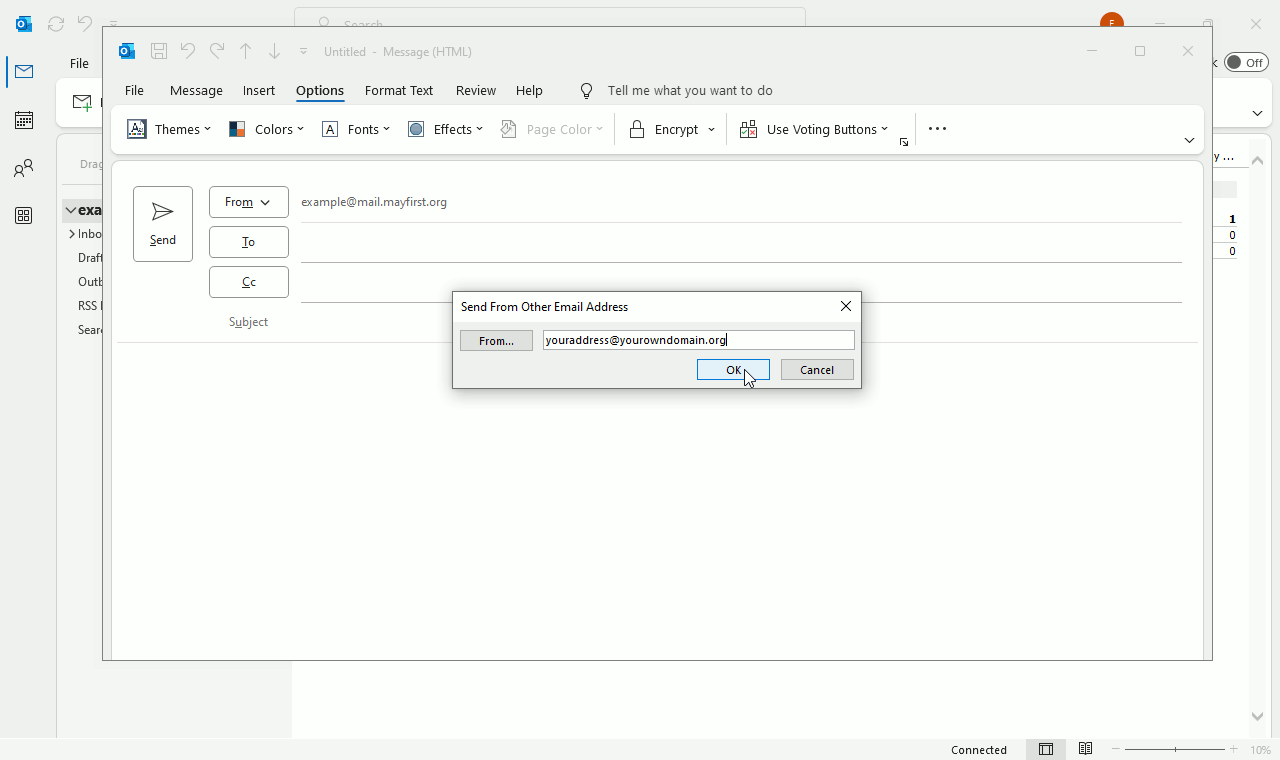Expand the ribbon display options chevron
This screenshot has height=760, width=1280.
click(x=1189, y=140)
